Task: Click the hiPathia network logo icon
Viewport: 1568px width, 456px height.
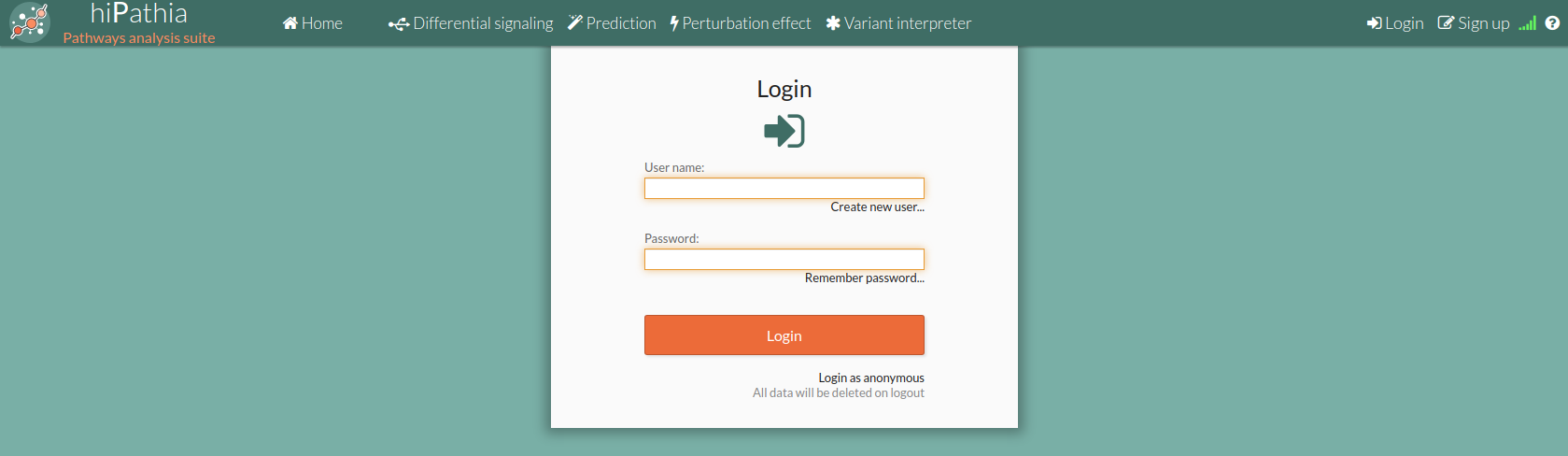Action: 29,22
